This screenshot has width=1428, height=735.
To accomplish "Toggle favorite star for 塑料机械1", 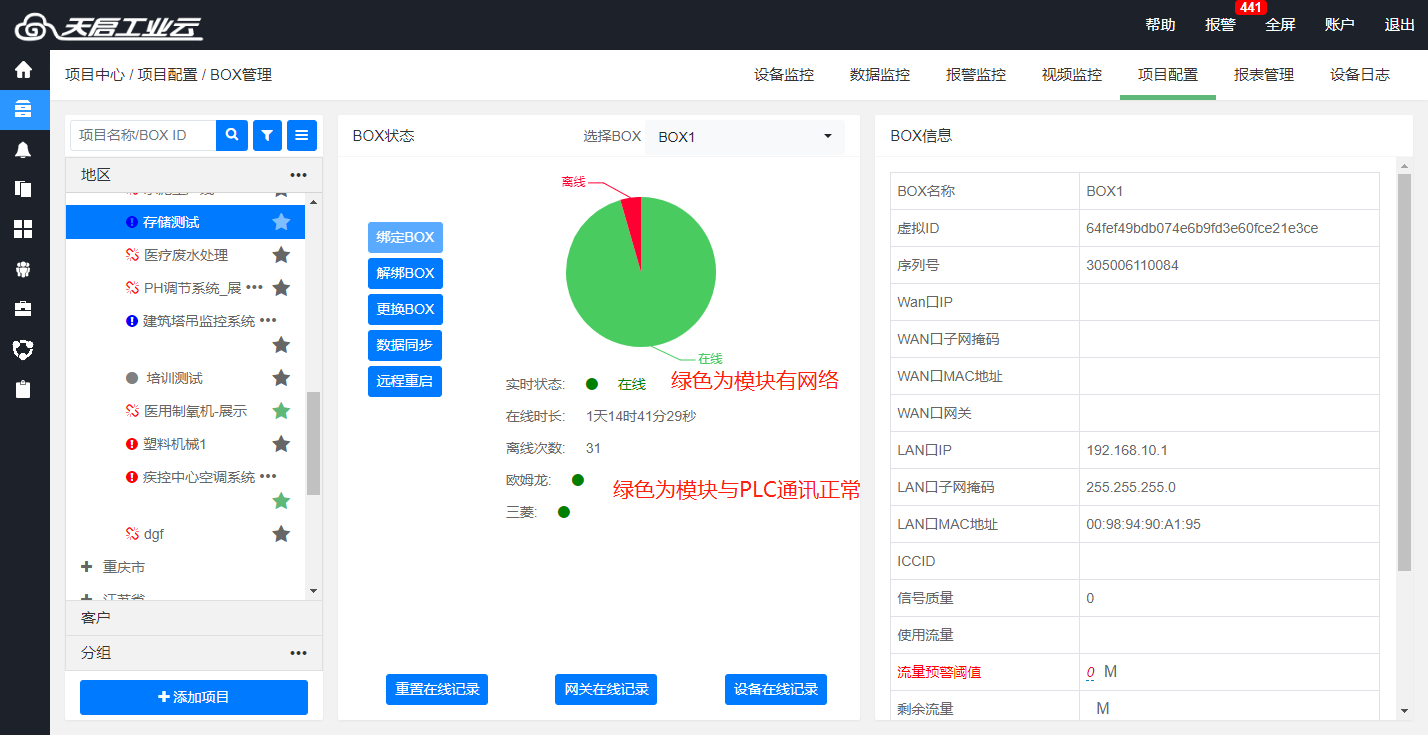I will click(x=281, y=444).
